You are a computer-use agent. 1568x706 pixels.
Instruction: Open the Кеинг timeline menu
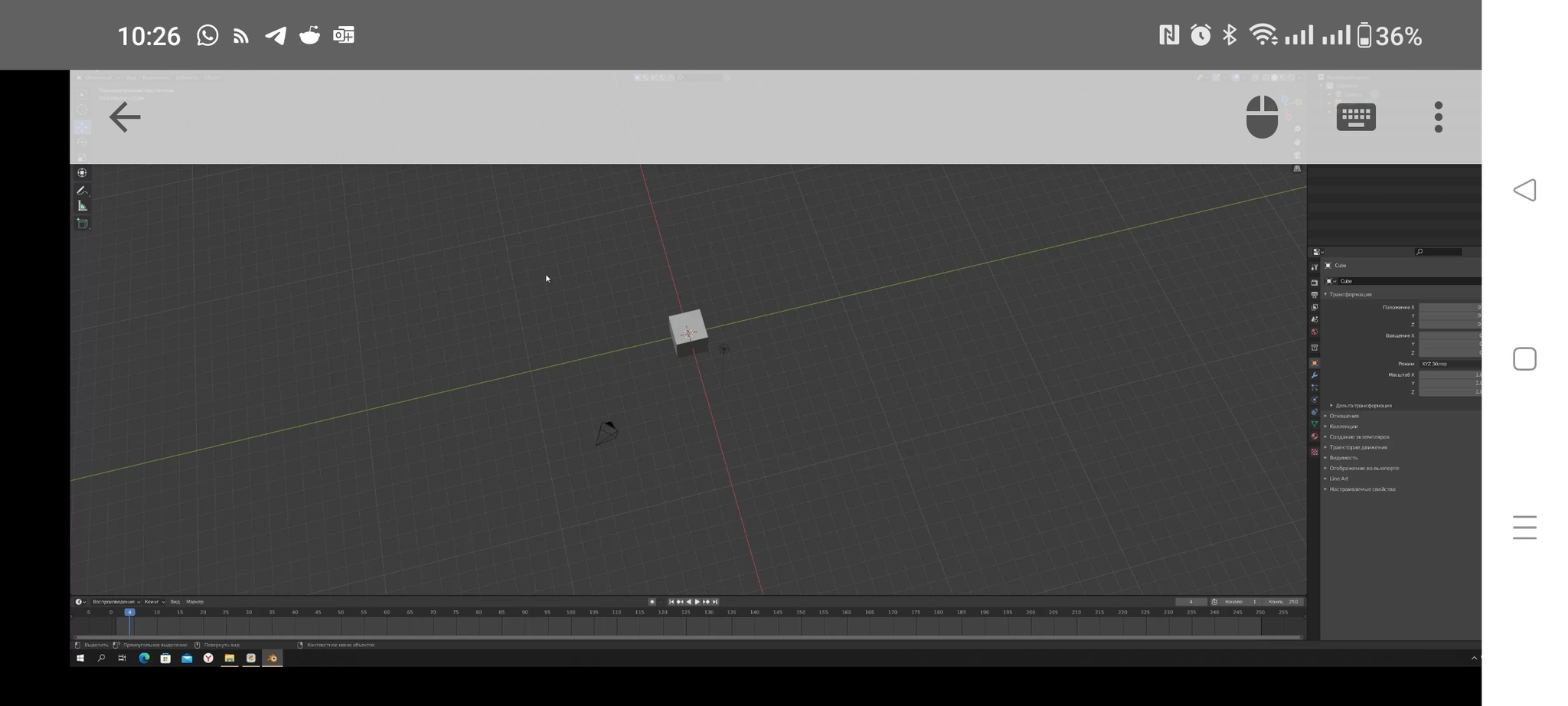click(x=154, y=602)
